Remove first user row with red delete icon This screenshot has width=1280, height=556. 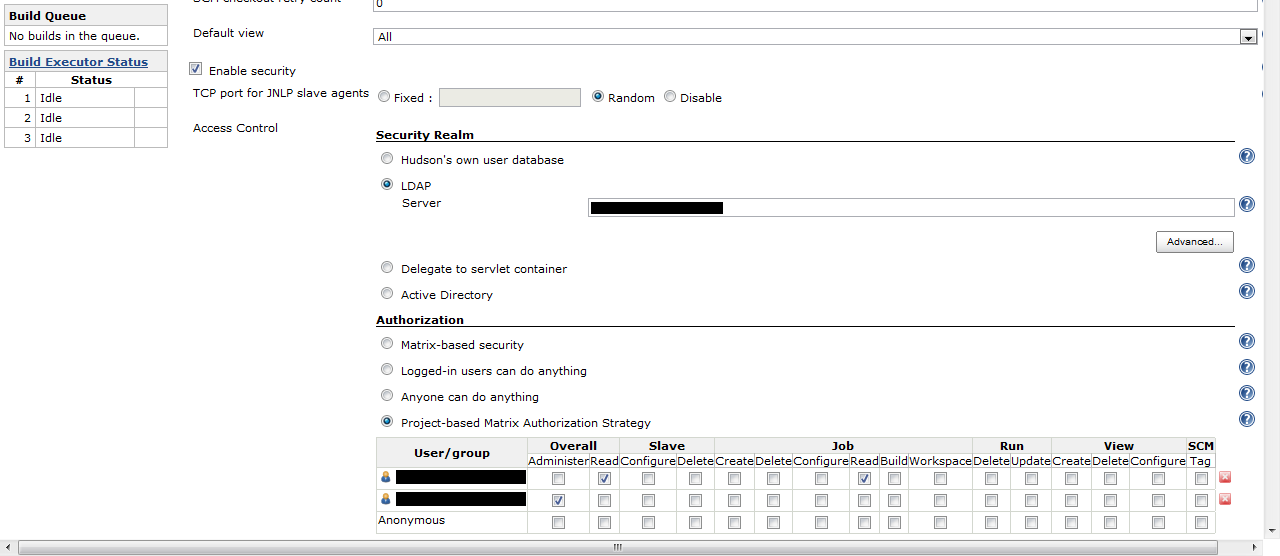[x=1225, y=478]
